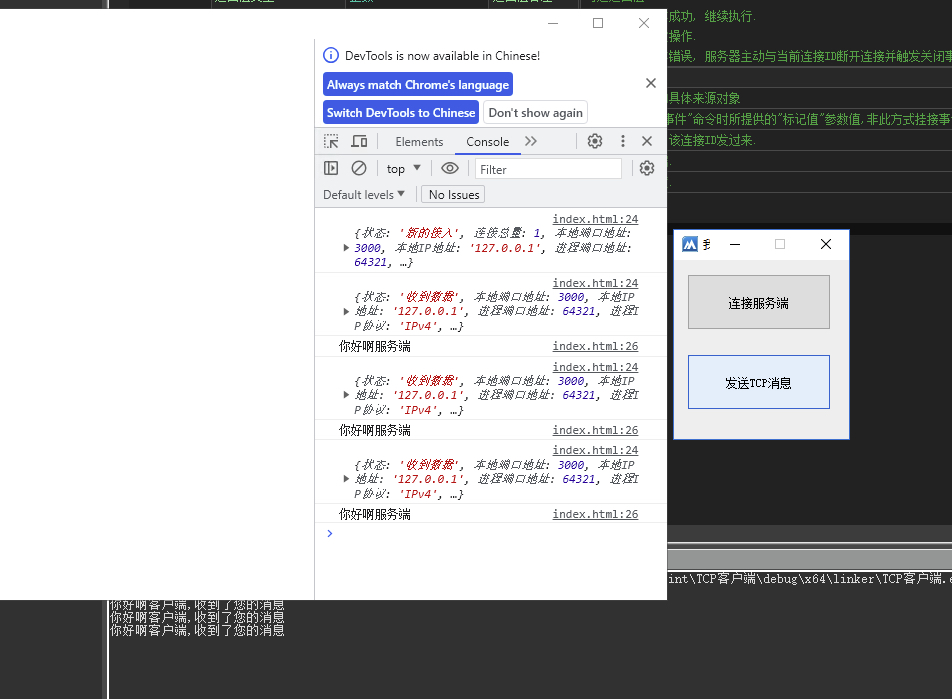The width and height of the screenshot is (952, 699).
Task: Toggle the live expression eye icon
Action: [x=450, y=168]
